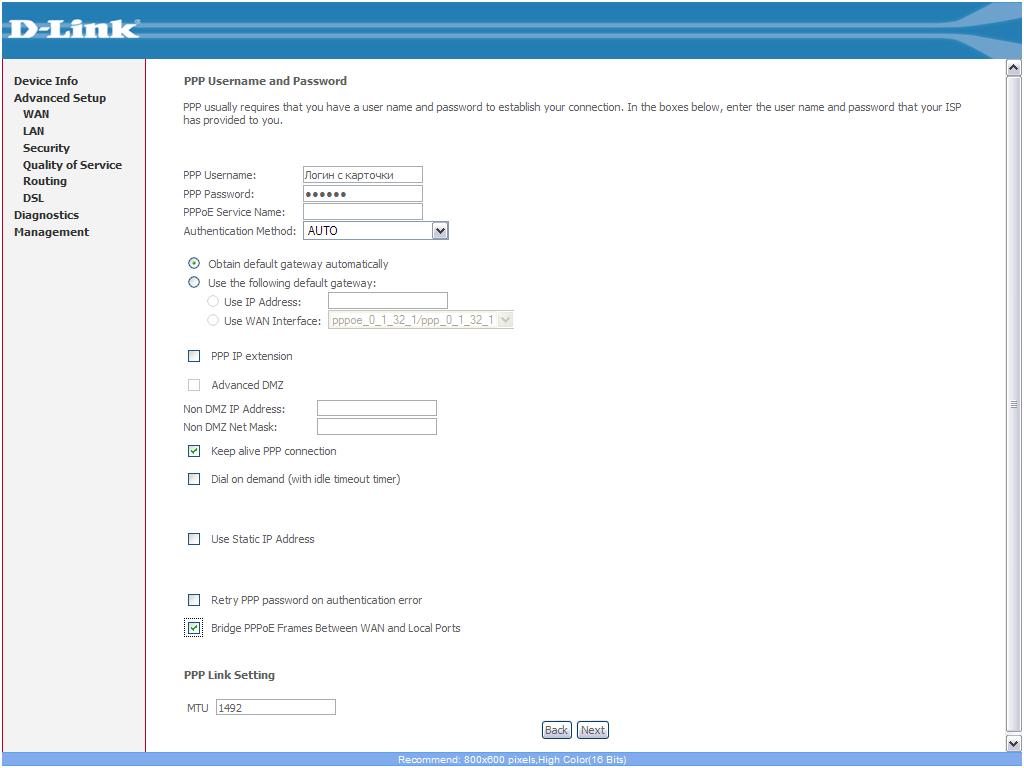1024x768 pixels.
Task: Click the vertical scrollbar thumb
Action: (x=1014, y=405)
